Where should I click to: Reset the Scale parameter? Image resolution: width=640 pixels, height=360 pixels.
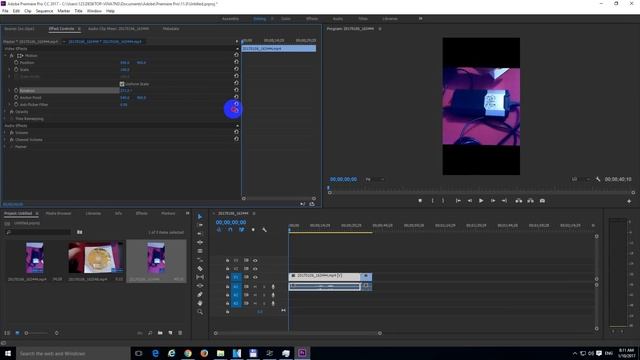click(x=236, y=69)
